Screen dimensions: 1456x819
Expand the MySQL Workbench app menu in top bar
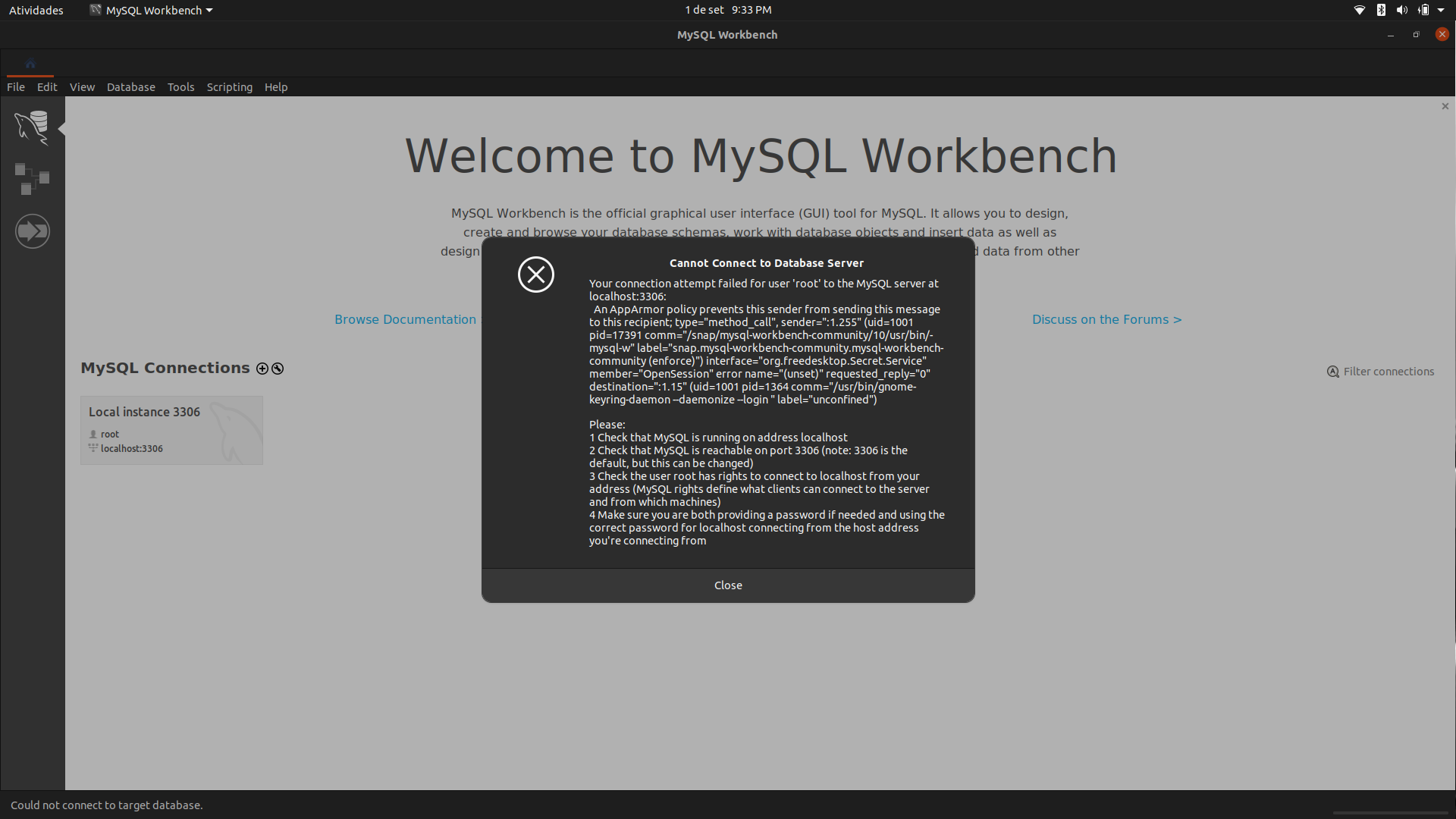151,10
